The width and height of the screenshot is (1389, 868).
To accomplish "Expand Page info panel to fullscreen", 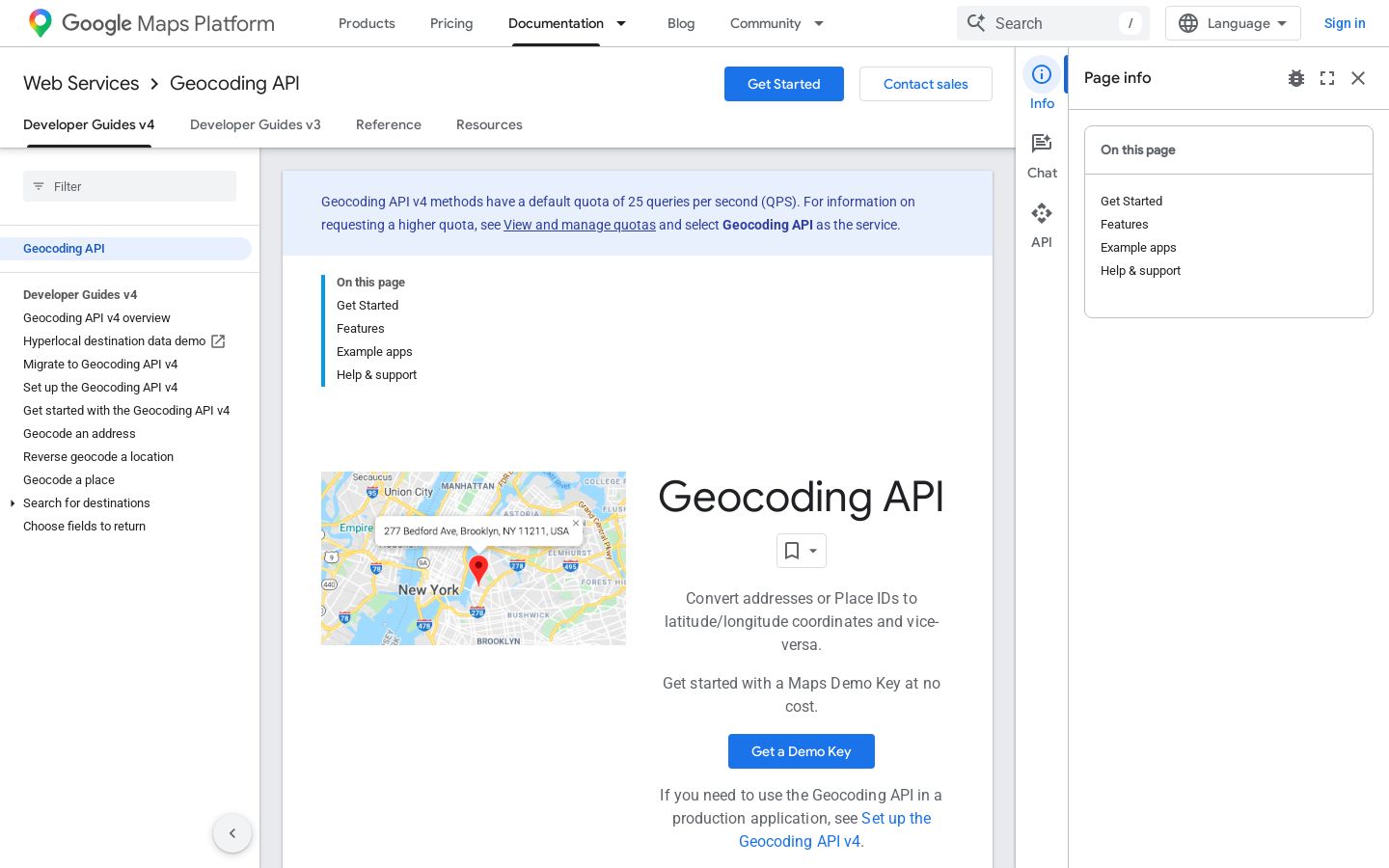I will pyautogui.click(x=1327, y=78).
